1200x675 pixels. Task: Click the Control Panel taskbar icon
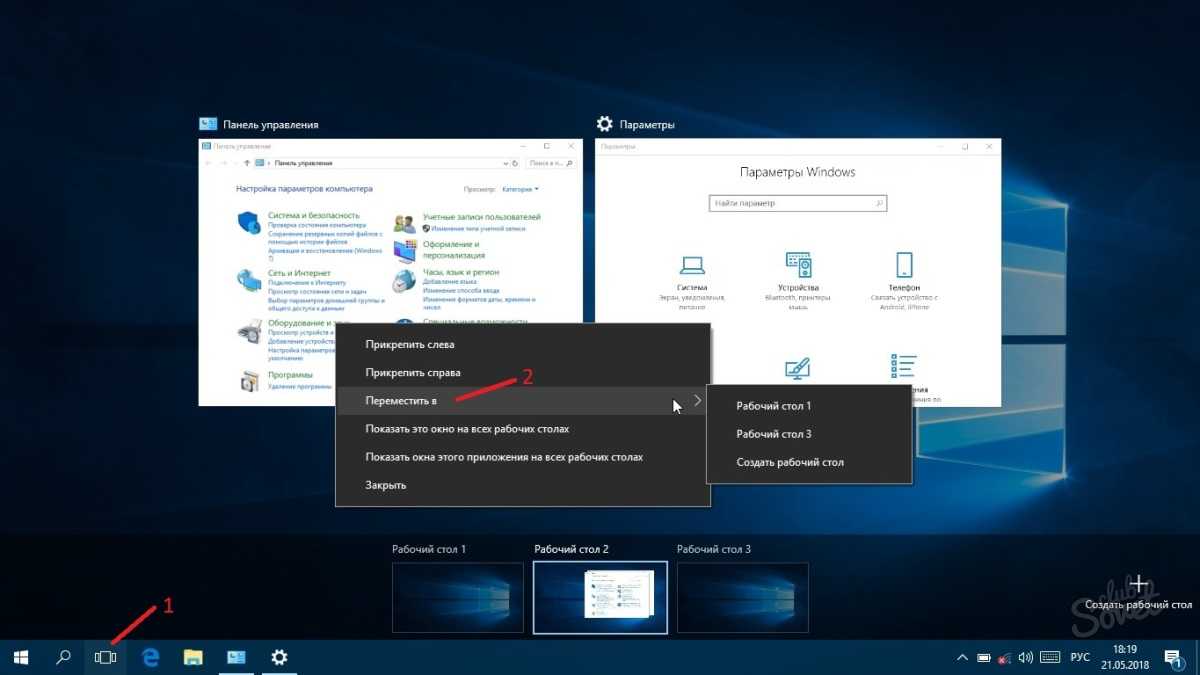[237, 657]
